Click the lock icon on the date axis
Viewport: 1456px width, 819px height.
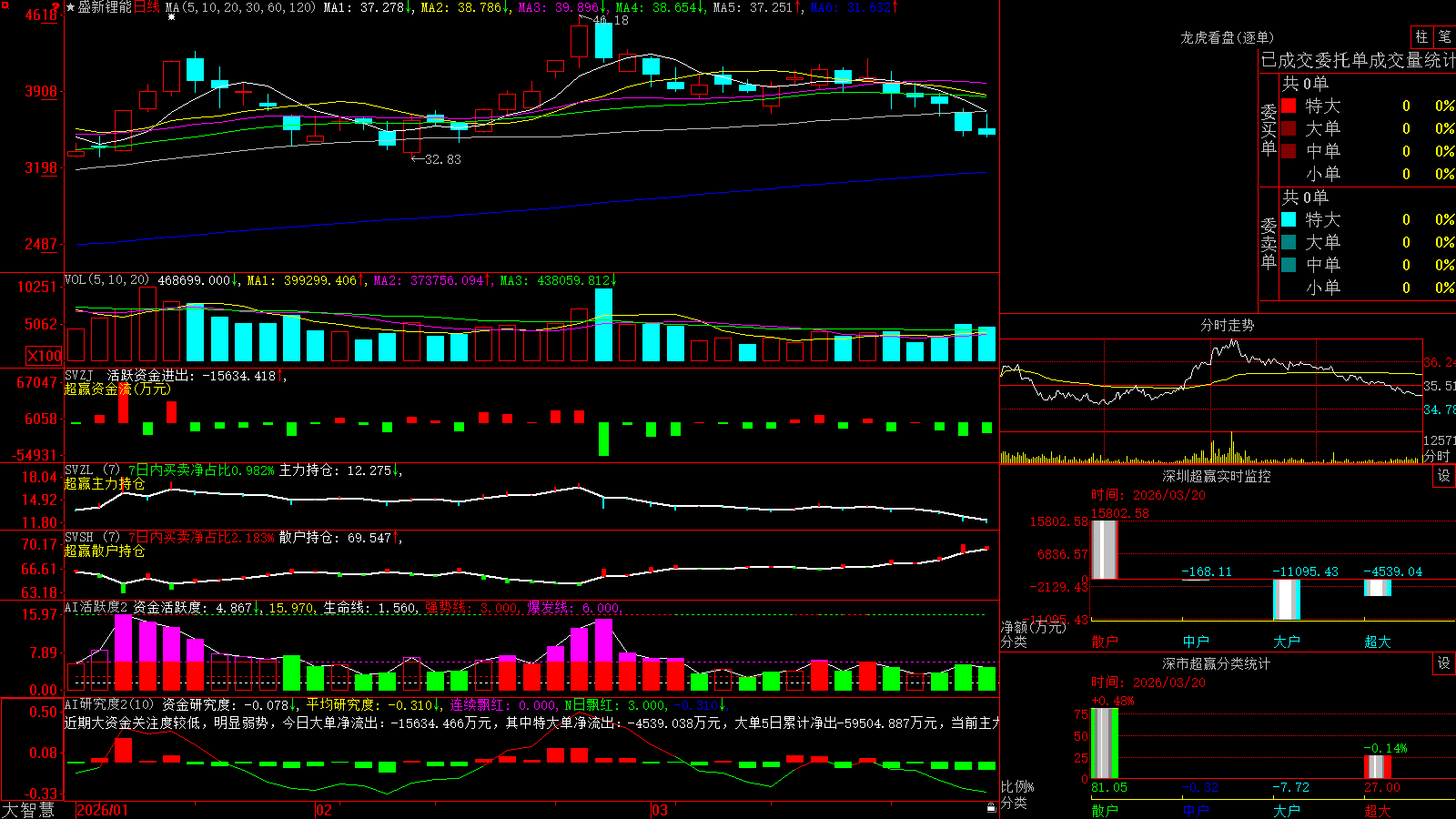coord(991,808)
